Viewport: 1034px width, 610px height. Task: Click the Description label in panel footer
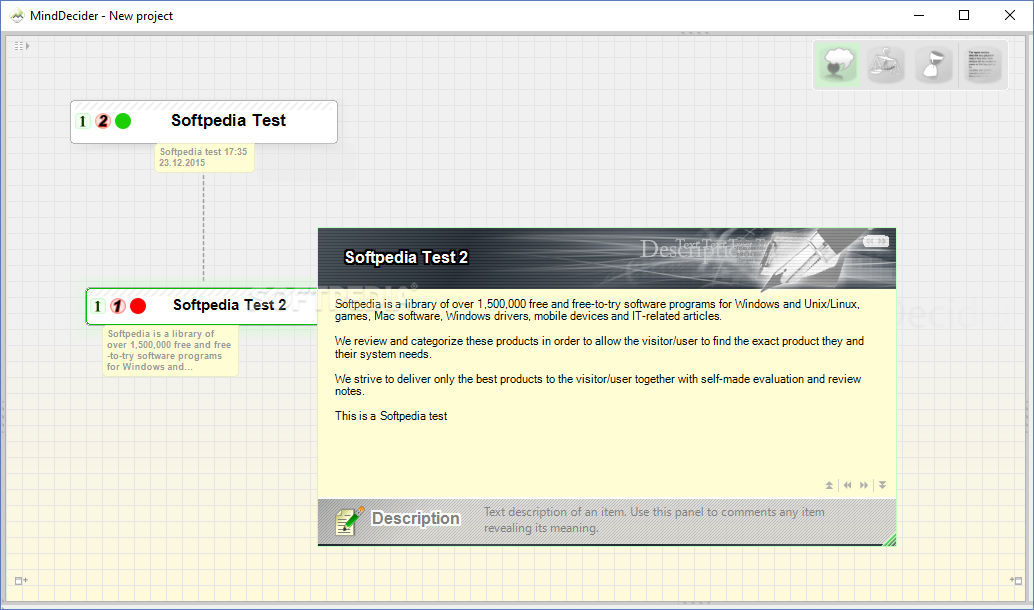click(x=415, y=518)
